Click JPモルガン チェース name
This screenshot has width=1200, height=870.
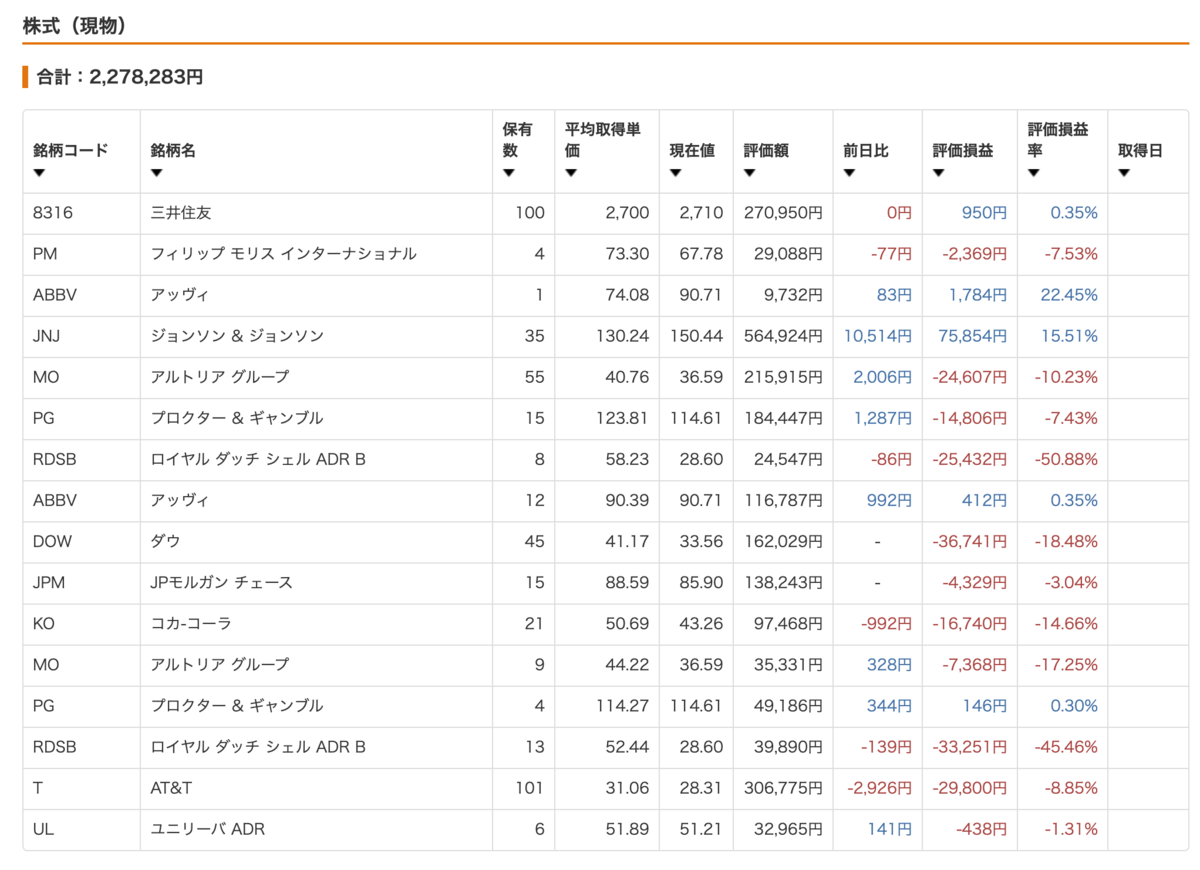pos(222,582)
